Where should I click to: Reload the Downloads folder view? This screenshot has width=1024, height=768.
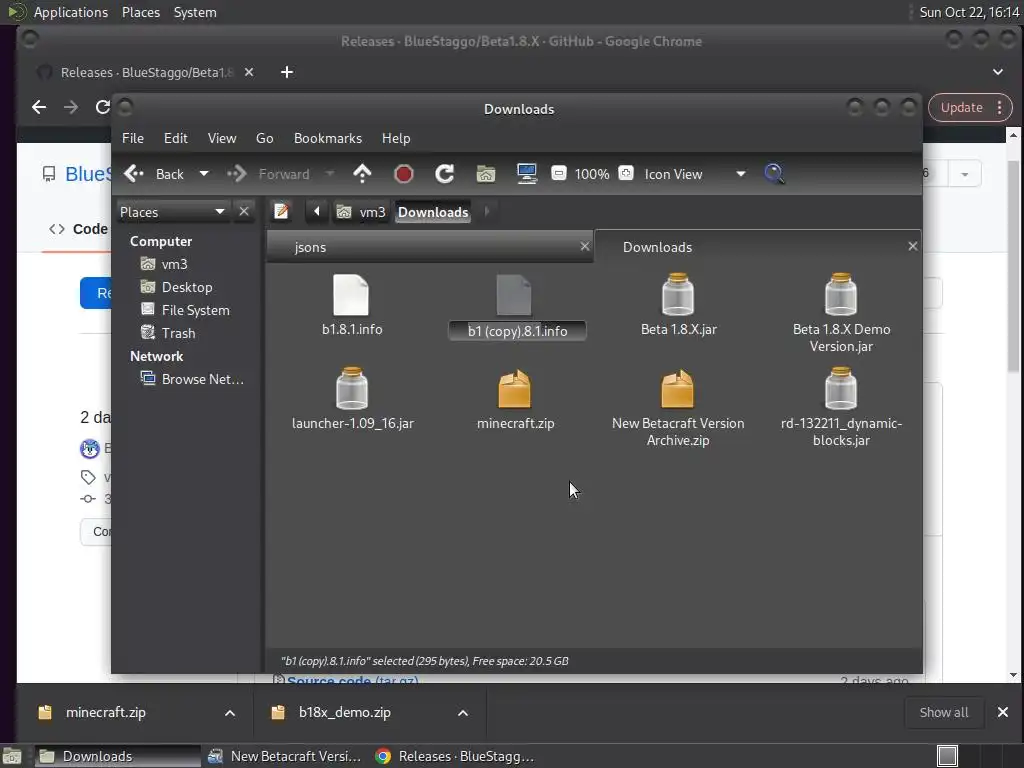pyautogui.click(x=445, y=174)
